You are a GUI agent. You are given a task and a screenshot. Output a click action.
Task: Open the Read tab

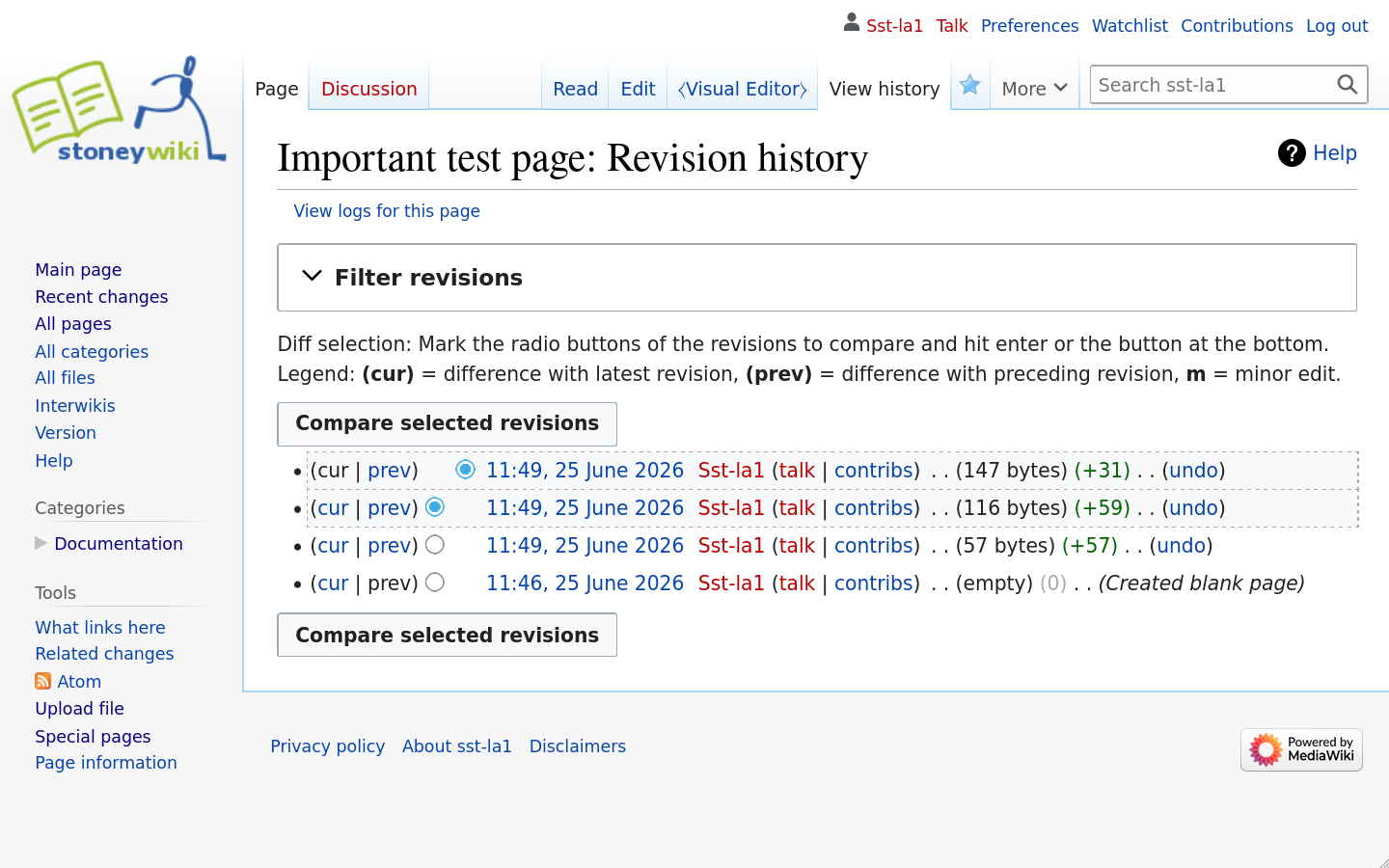[575, 89]
